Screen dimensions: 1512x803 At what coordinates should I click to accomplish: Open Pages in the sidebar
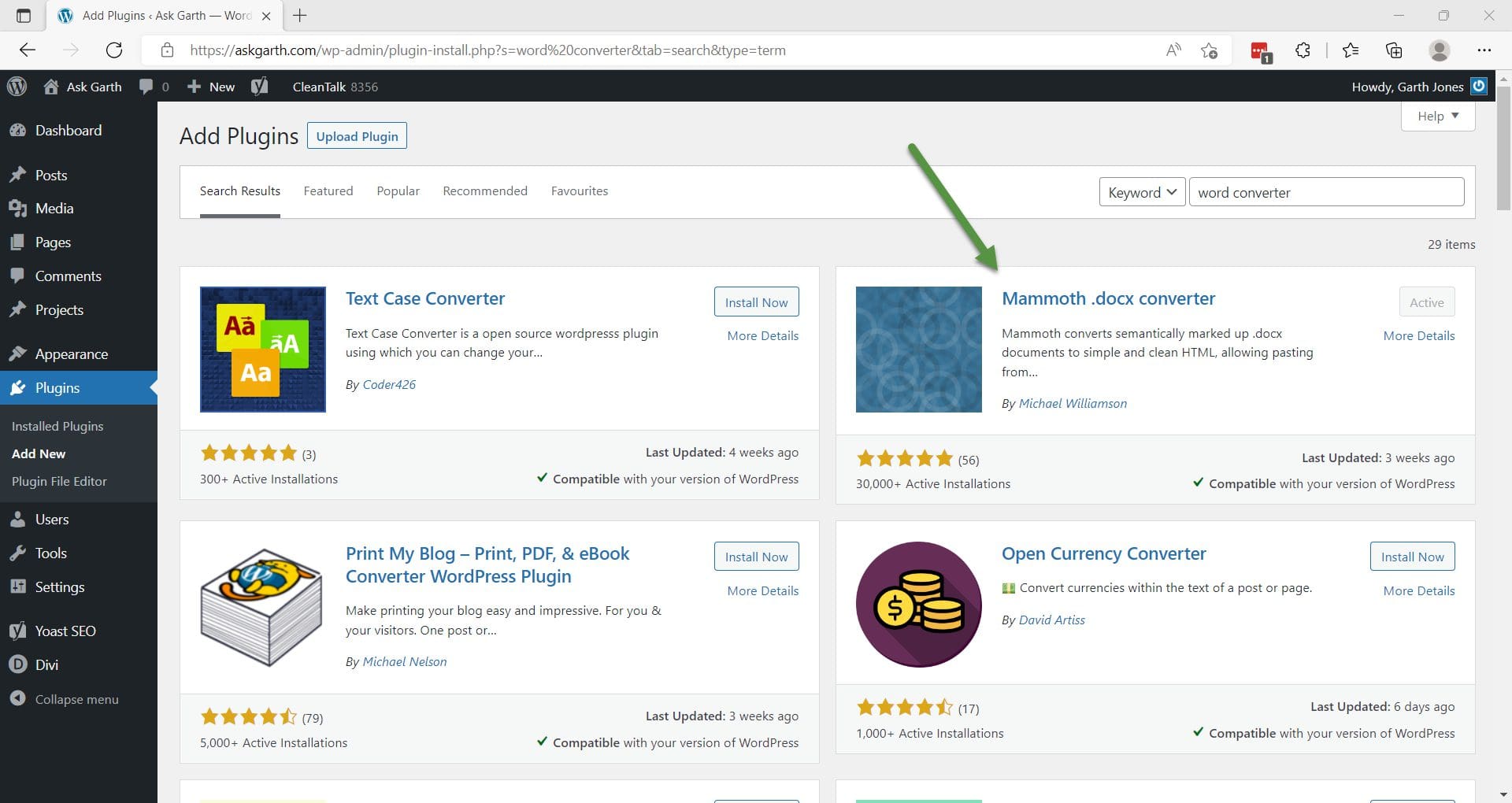(79, 242)
